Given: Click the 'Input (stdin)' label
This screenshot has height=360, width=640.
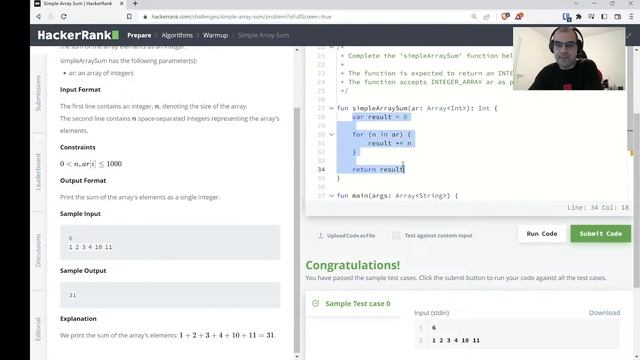Looking at the screenshot, I should [431, 313].
